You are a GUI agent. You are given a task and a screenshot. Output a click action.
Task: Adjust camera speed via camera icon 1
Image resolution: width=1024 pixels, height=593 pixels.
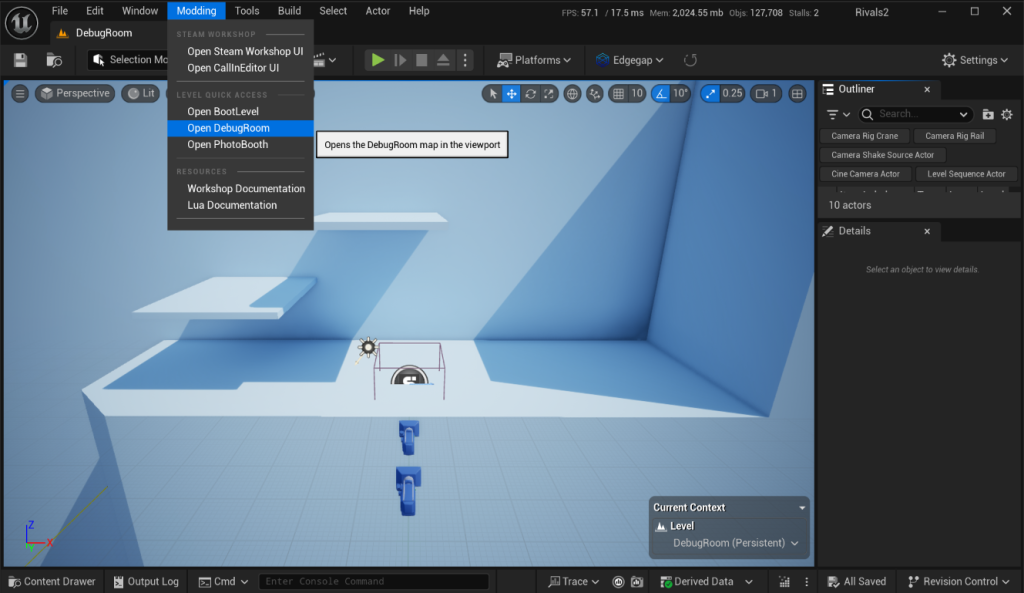766,94
